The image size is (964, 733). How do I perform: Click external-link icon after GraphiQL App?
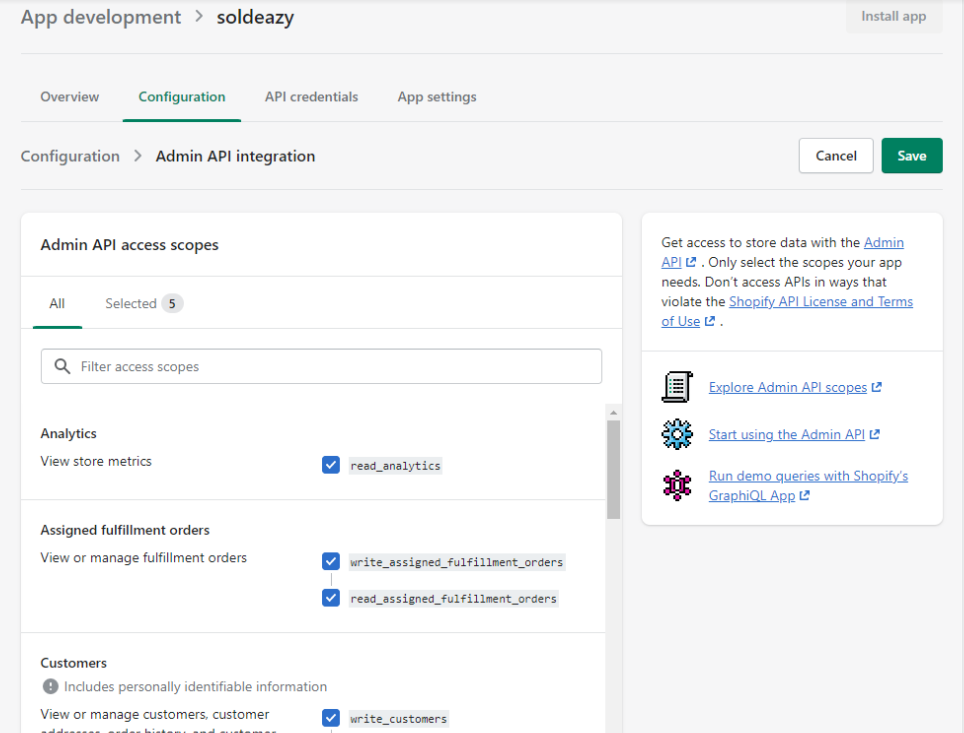click(804, 496)
